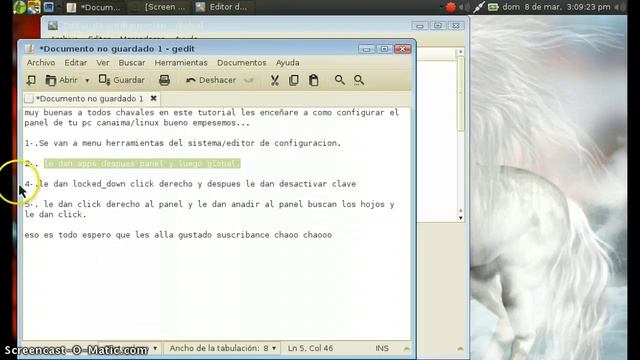Open the green Canaima applications menu icon

point(19,7)
